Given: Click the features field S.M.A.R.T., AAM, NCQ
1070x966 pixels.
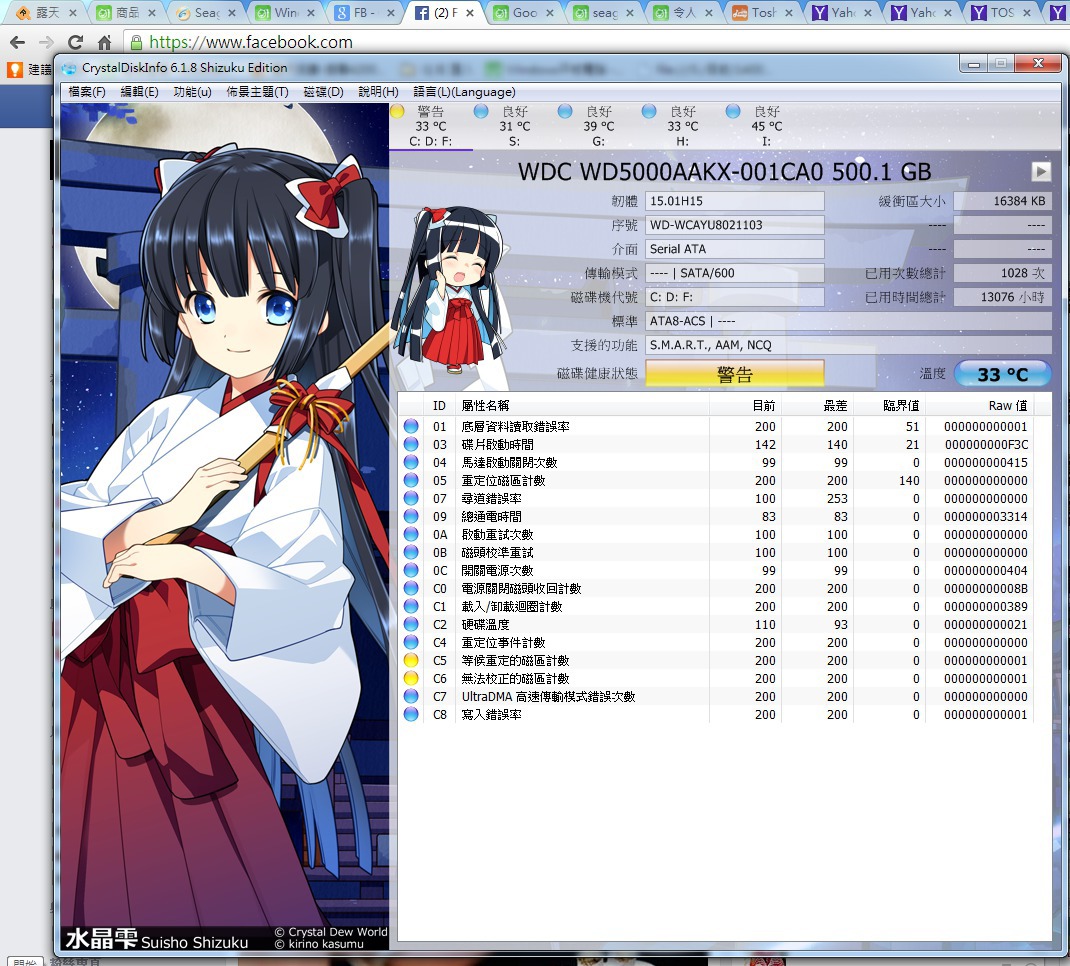Looking at the screenshot, I should click(848, 345).
